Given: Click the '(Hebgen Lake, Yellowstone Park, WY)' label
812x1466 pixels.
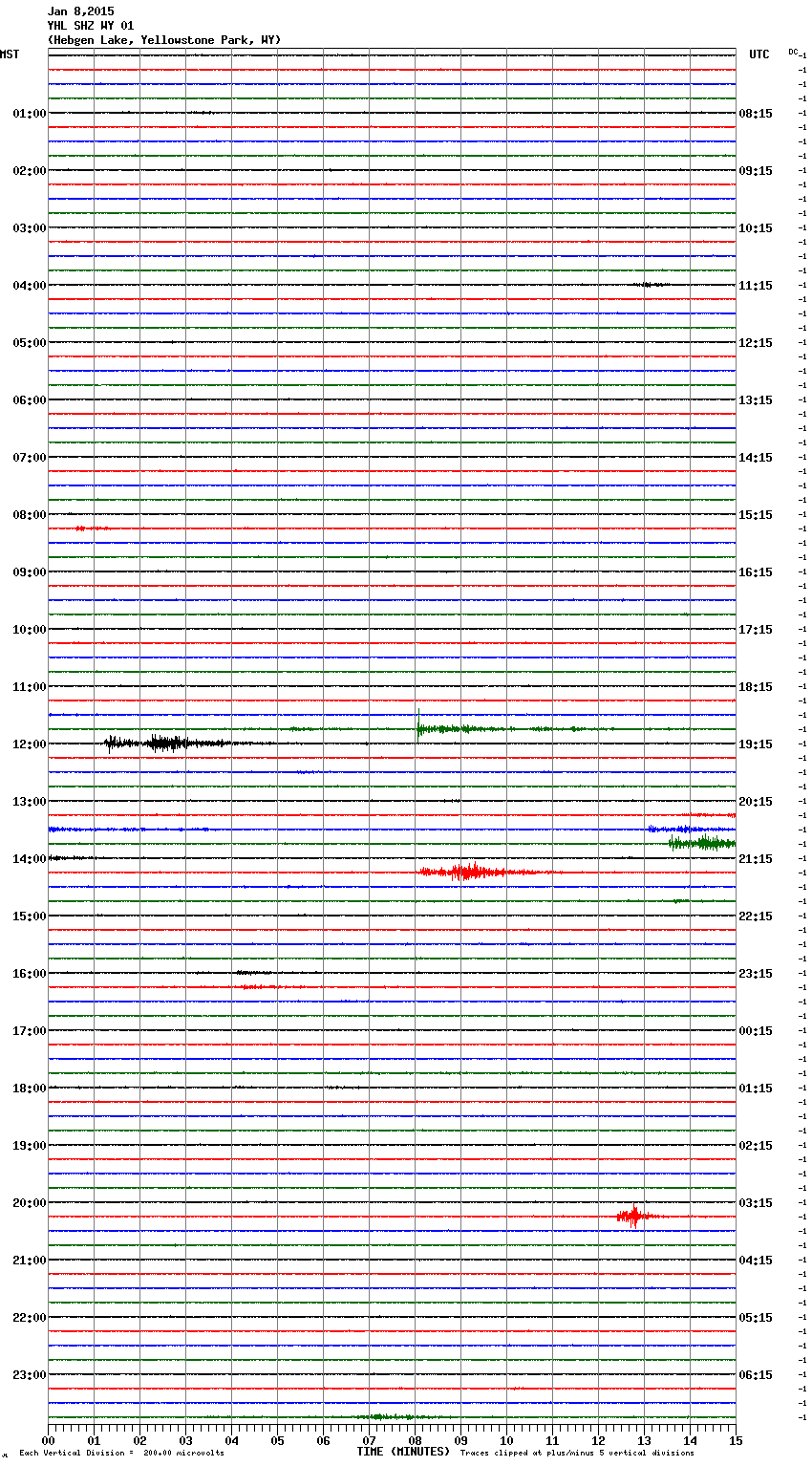Looking at the screenshot, I should pyautogui.click(x=164, y=40).
